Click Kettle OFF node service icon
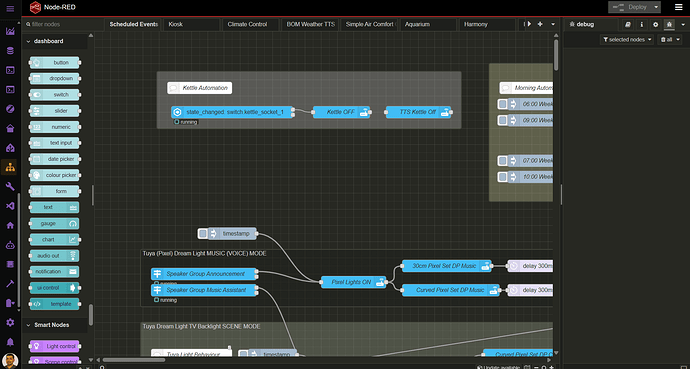The height and width of the screenshot is (369, 690). pos(364,112)
